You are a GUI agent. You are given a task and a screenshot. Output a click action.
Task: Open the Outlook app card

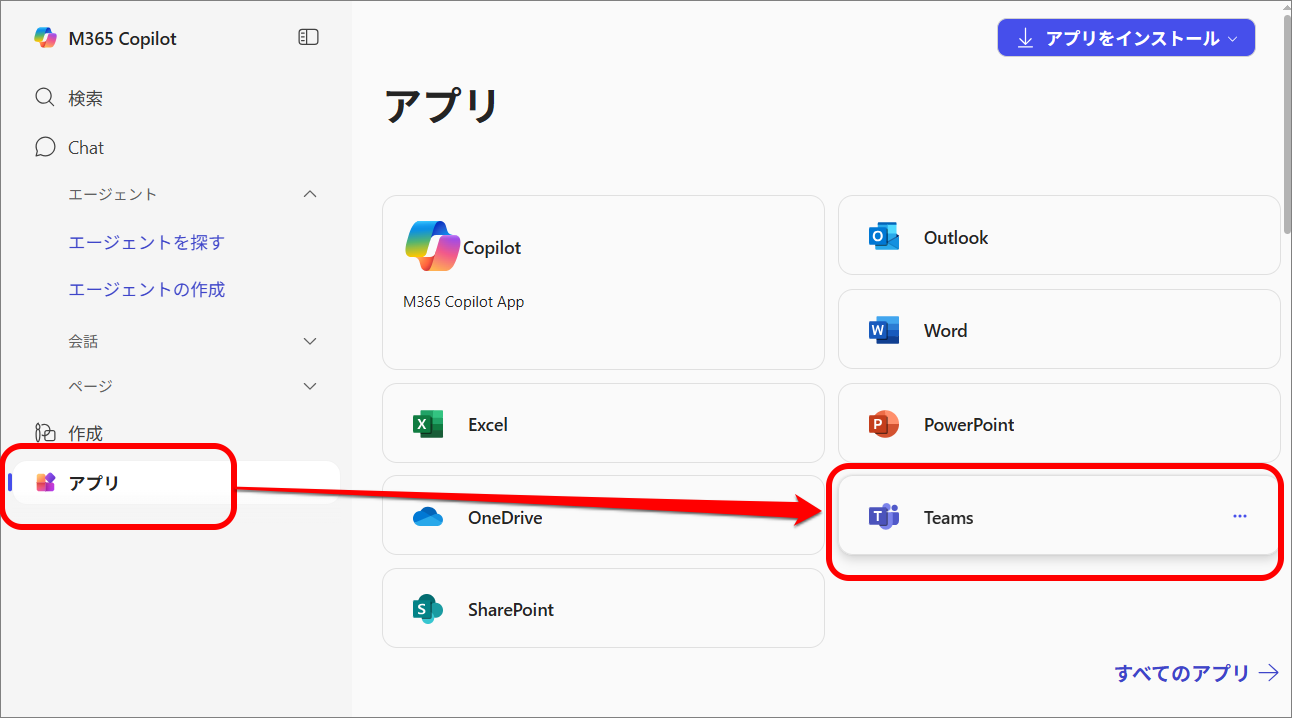tap(1059, 235)
